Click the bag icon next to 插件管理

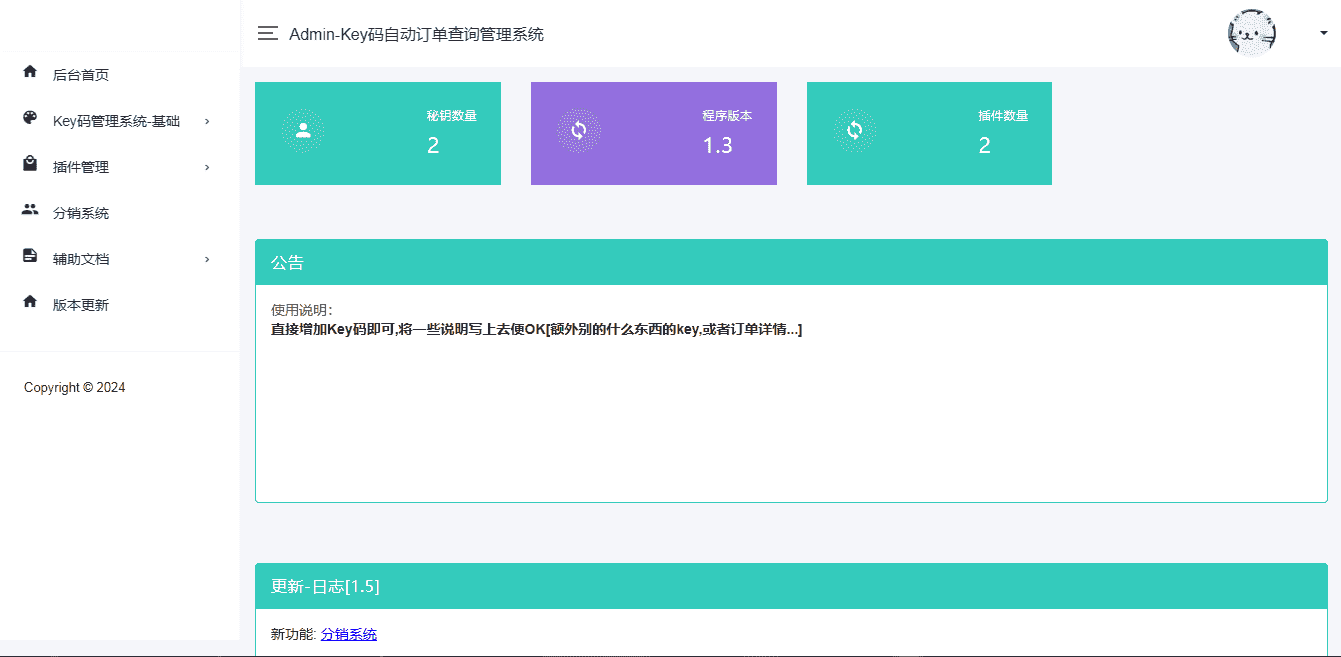(30, 164)
